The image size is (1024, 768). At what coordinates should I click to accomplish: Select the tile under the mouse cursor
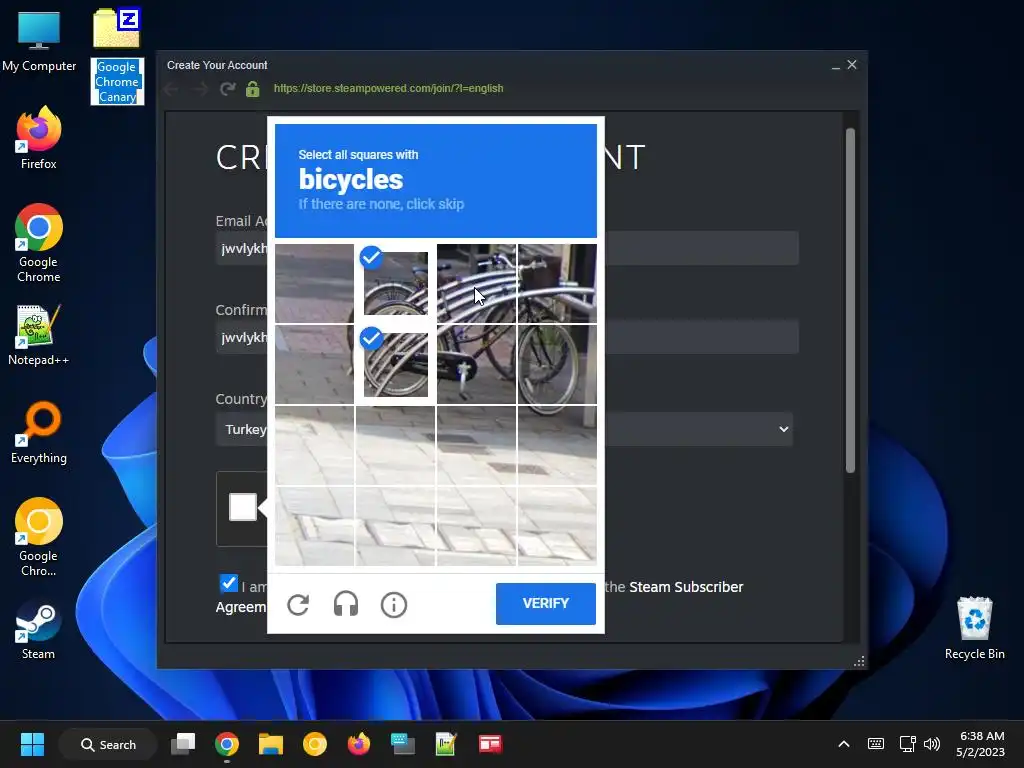pyautogui.click(x=476, y=283)
